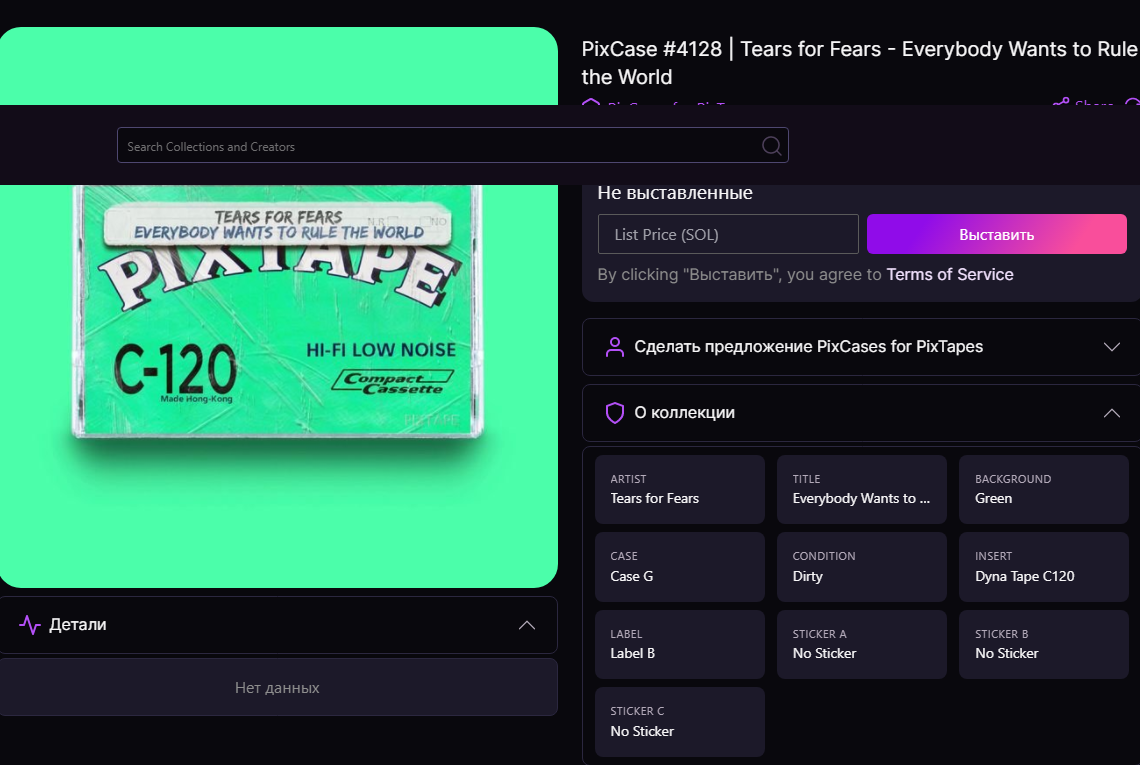Click the person icon beside Сделать предложение
1140x765 pixels.
(615, 347)
